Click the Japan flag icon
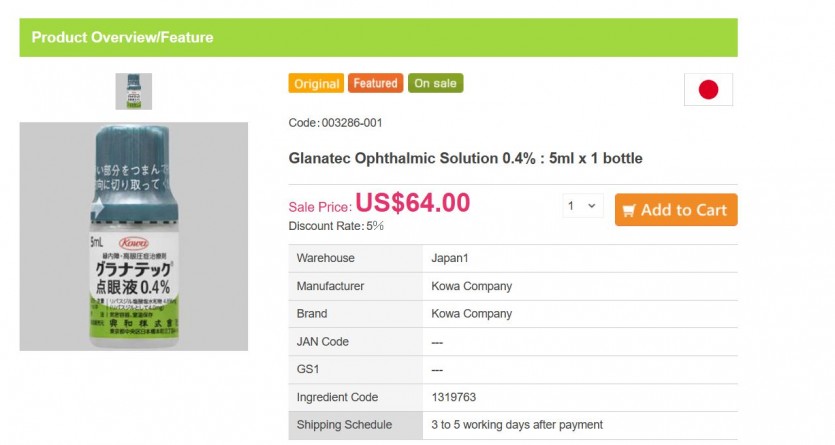 tap(708, 90)
